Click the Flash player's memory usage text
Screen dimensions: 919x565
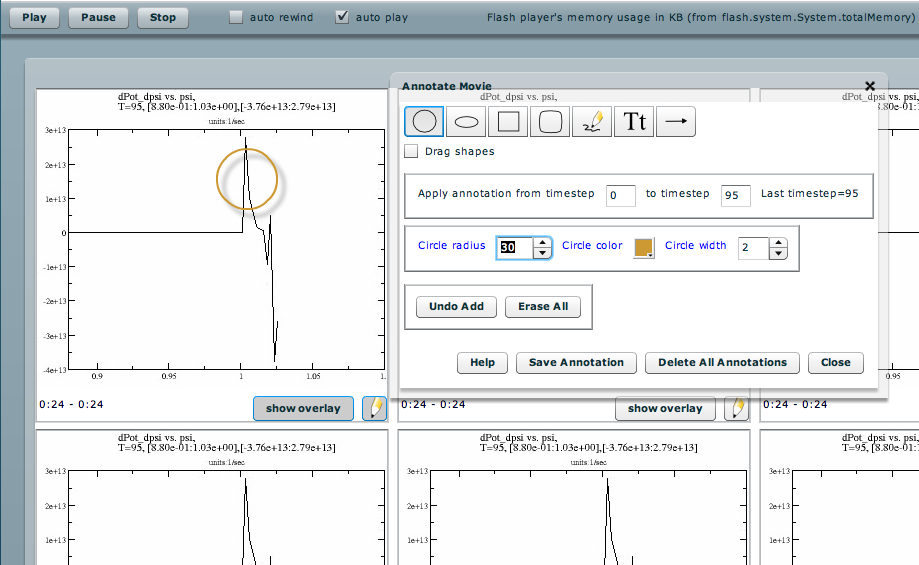700,18
